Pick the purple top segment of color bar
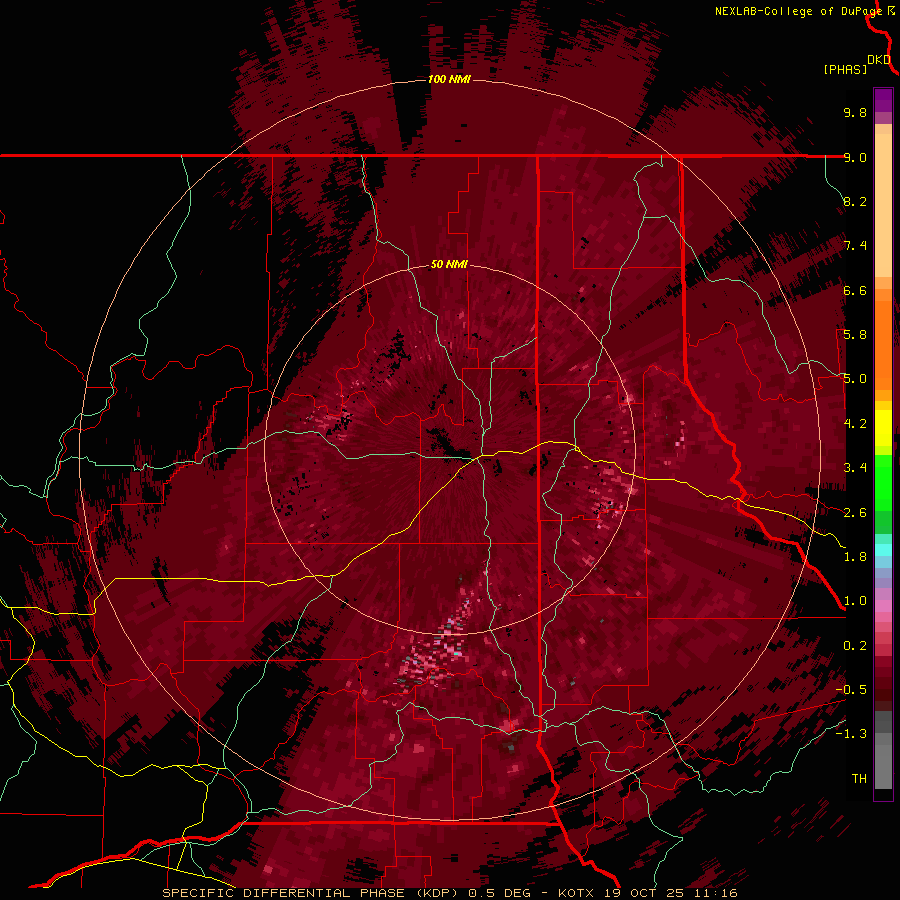The image size is (900, 900). coord(883,100)
